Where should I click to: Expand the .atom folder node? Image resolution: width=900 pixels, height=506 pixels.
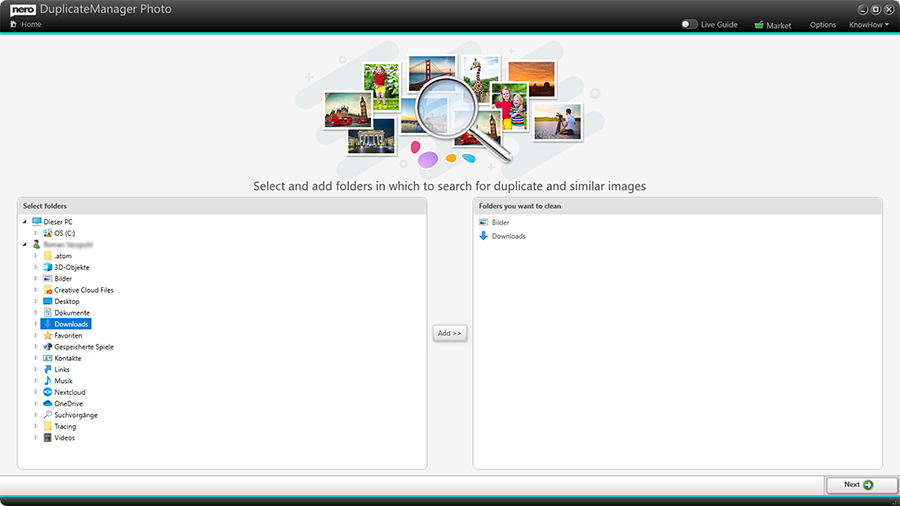pos(36,256)
